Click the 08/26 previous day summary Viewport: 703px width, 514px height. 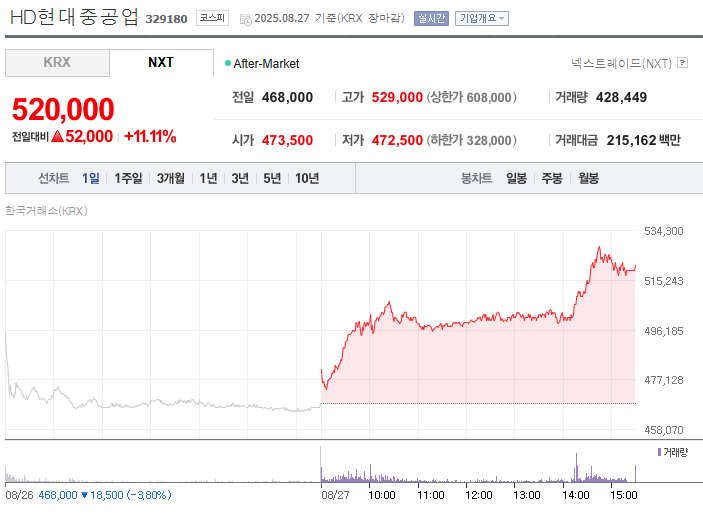(88, 495)
